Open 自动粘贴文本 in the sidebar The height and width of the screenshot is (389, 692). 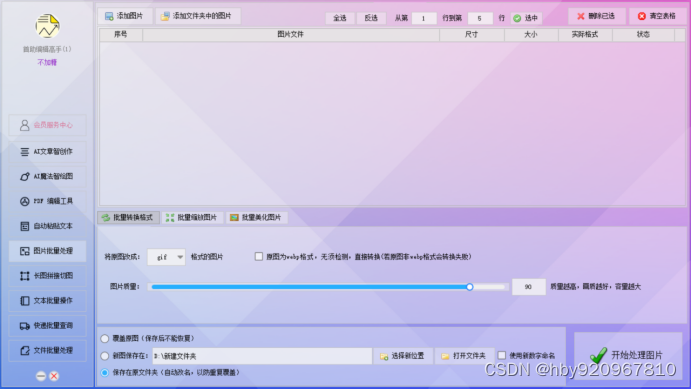point(47,226)
